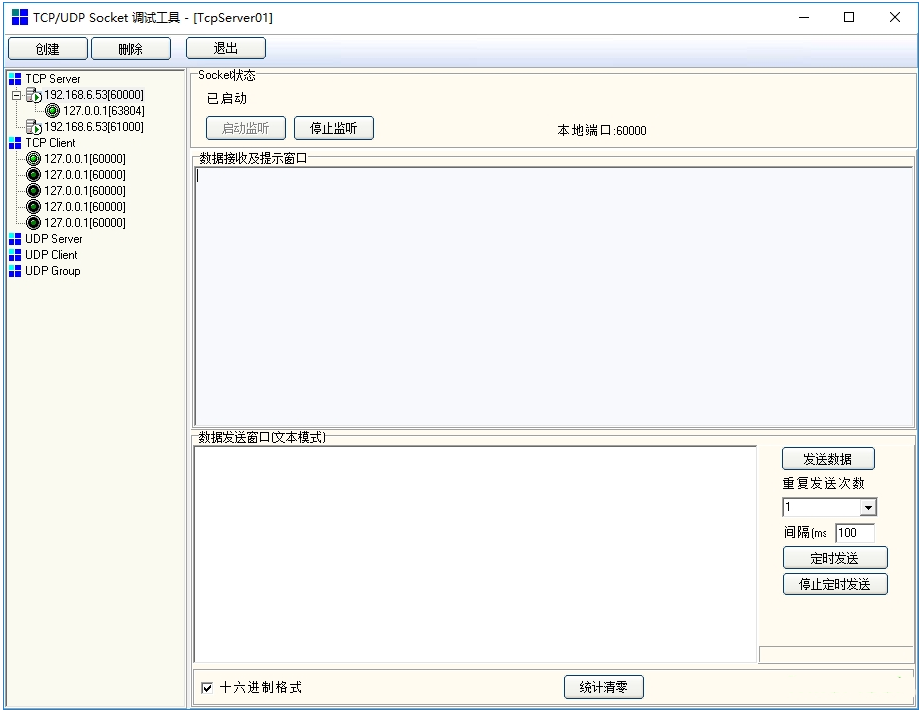Click the 创建 button

point(47,47)
